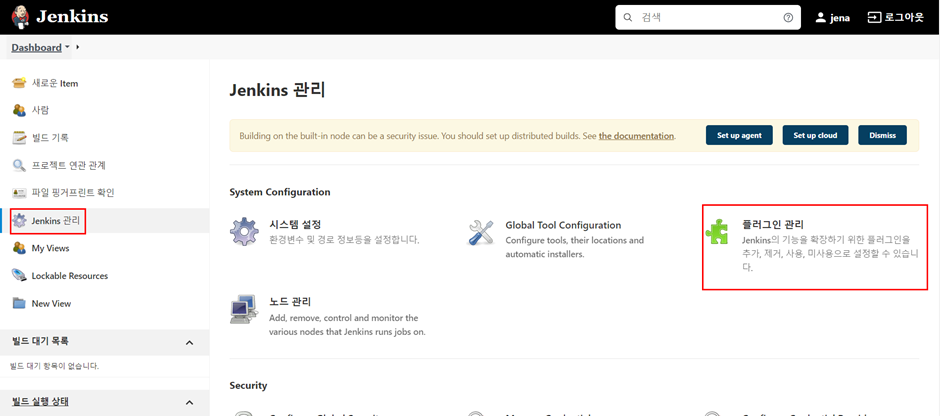Viewport: 940px width, 416px height.
Task: Click the 로그아웃 link
Action: coord(904,17)
